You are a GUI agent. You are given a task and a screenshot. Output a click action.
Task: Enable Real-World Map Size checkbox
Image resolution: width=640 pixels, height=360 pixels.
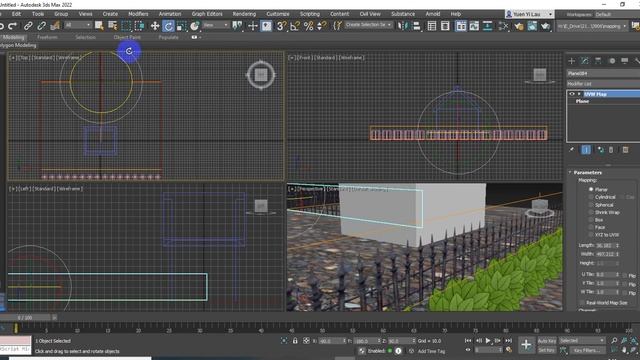[582, 303]
